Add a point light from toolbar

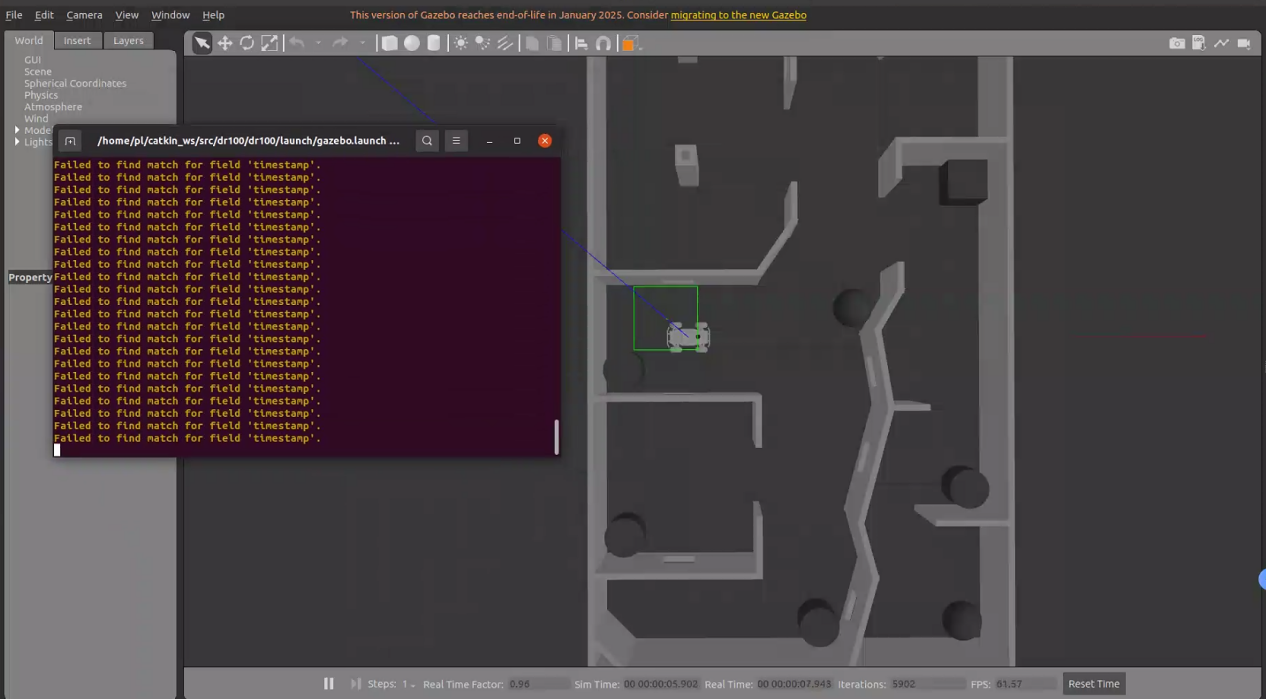pyautogui.click(x=461, y=43)
